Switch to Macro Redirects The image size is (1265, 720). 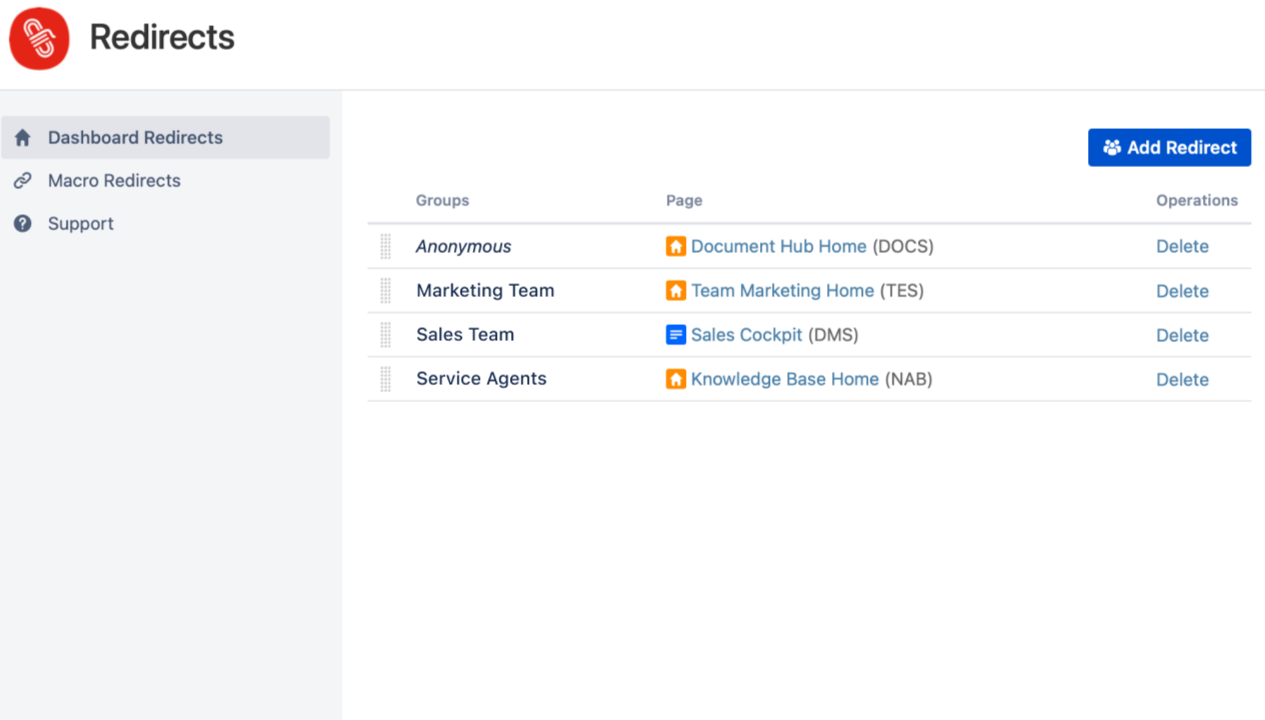pyautogui.click(x=114, y=181)
